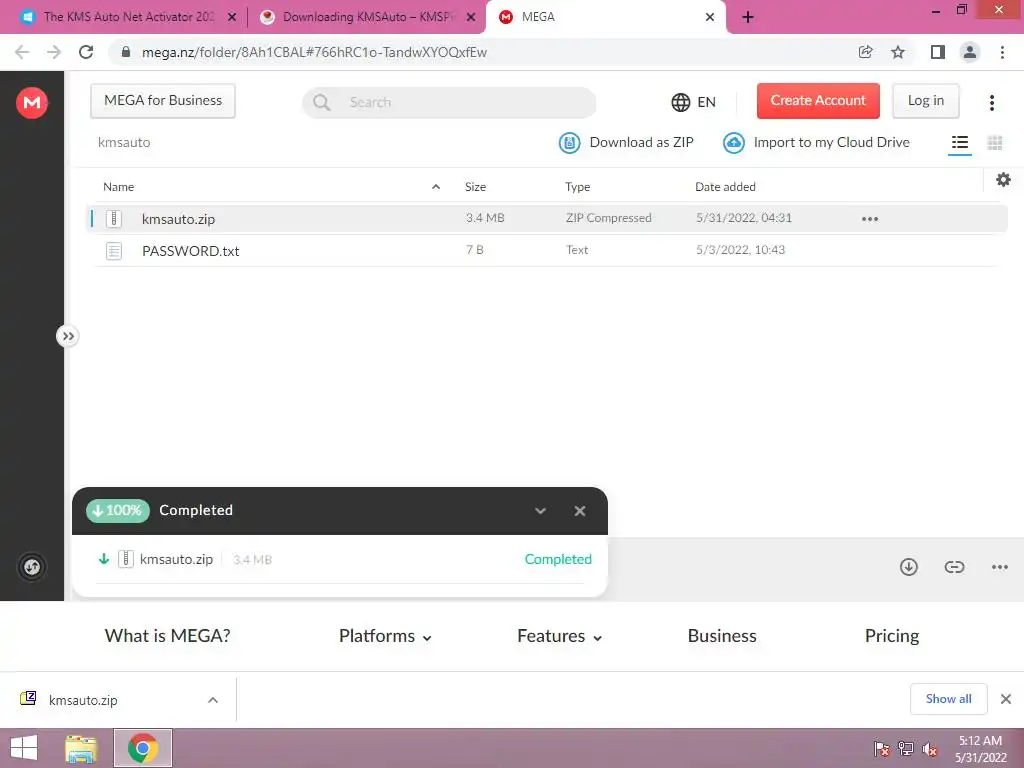Sort files by Size column

pos(475,187)
